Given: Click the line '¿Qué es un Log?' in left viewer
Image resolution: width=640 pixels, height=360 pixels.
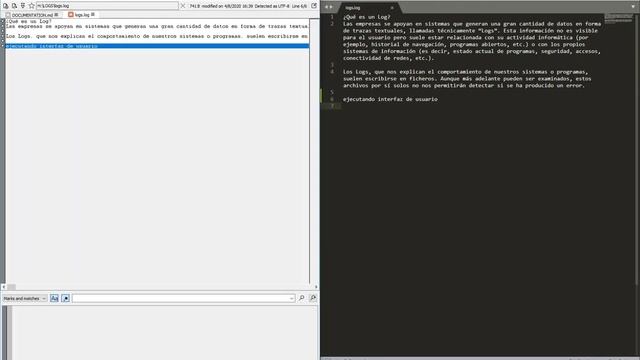Looking at the screenshot, I should click(28, 21).
